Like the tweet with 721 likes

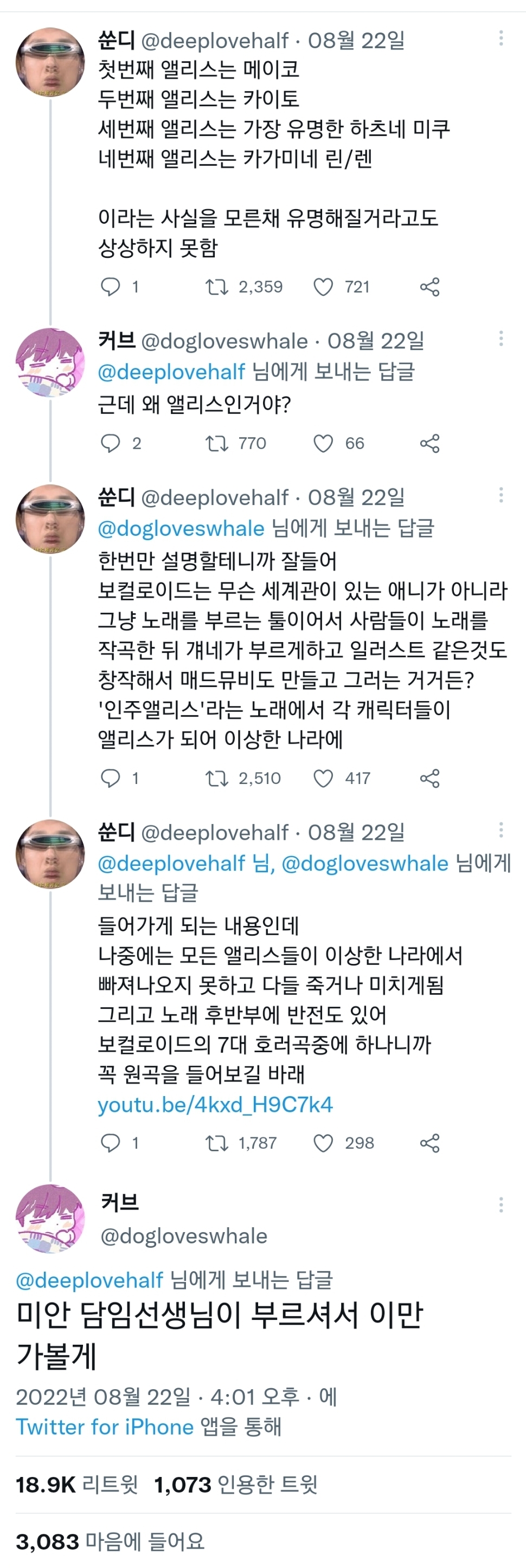point(323,287)
